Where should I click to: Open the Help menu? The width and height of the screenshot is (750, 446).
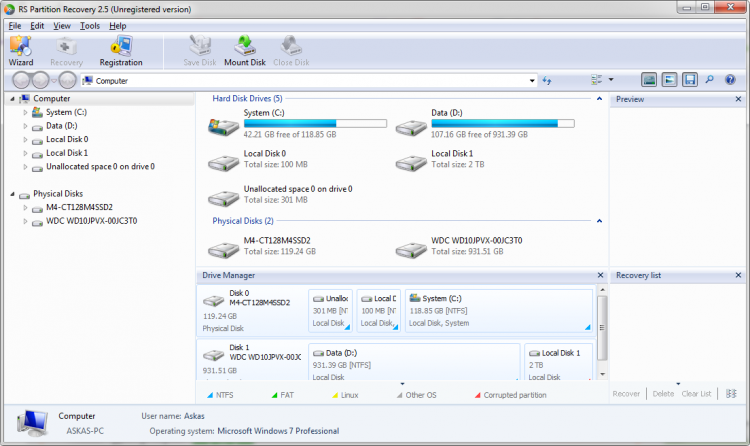click(x=118, y=26)
